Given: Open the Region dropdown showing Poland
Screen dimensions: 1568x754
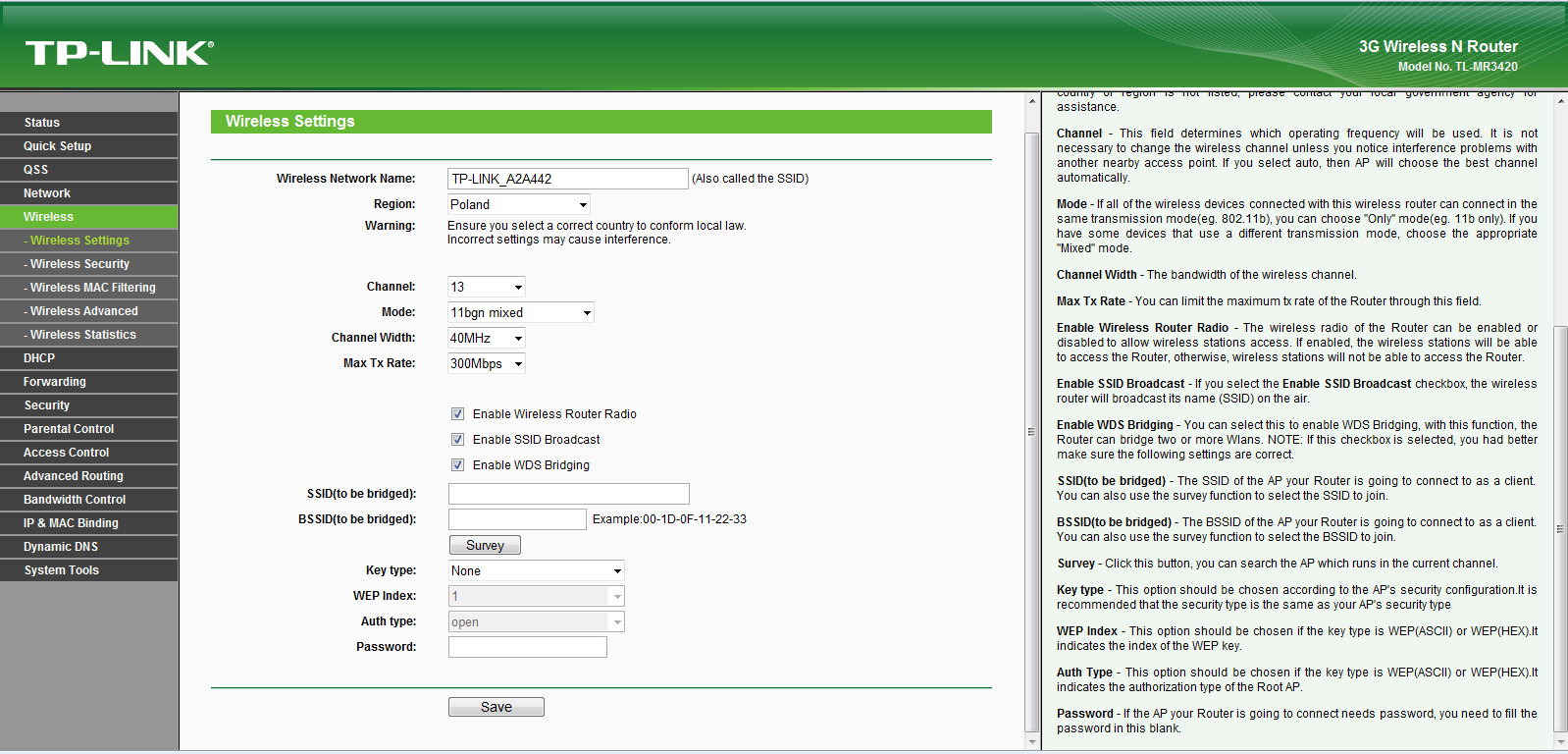Looking at the screenshot, I should click(519, 204).
